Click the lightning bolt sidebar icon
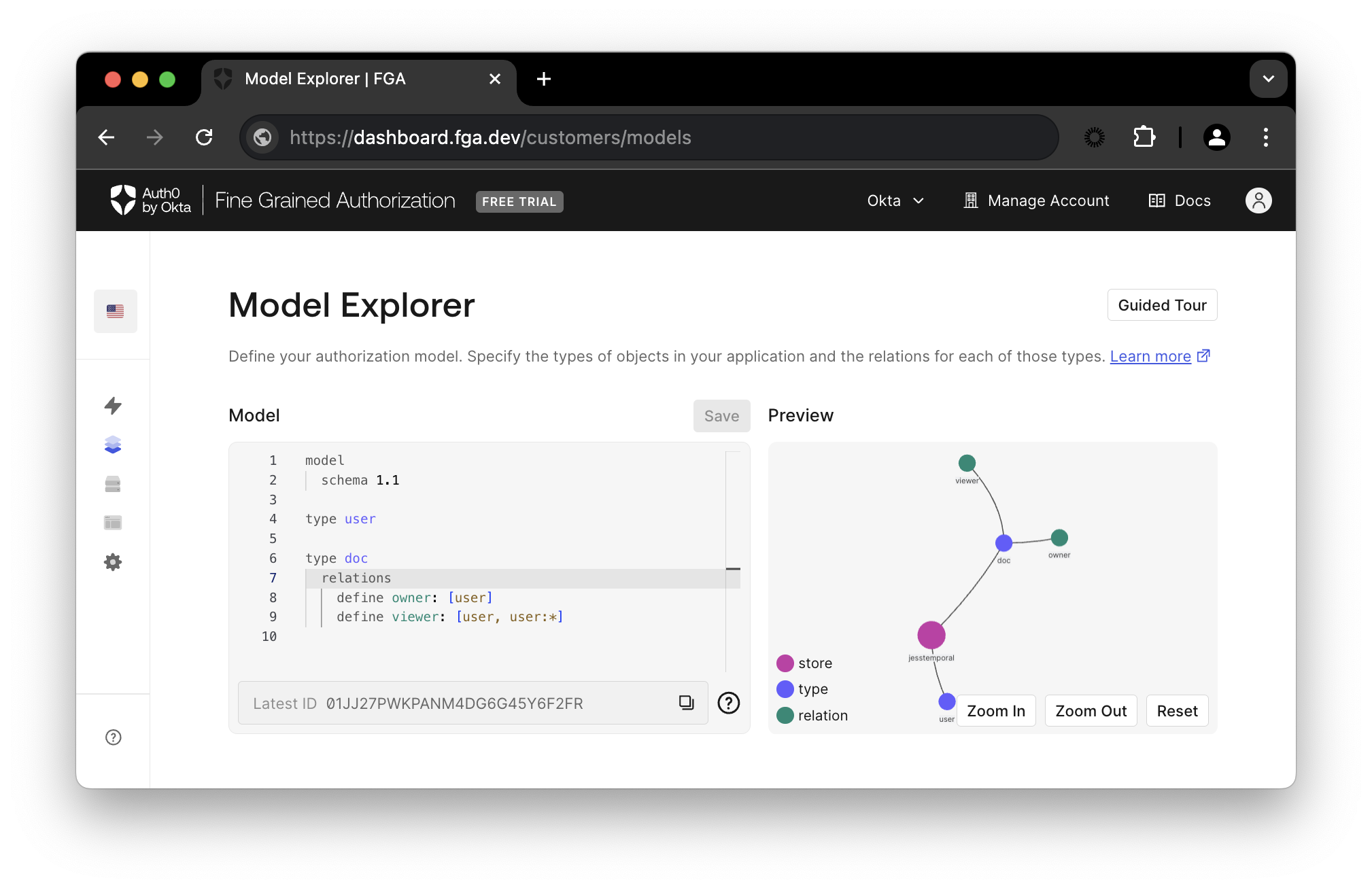The width and height of the screenshot is (1372, 889). (x=113, y=406)
